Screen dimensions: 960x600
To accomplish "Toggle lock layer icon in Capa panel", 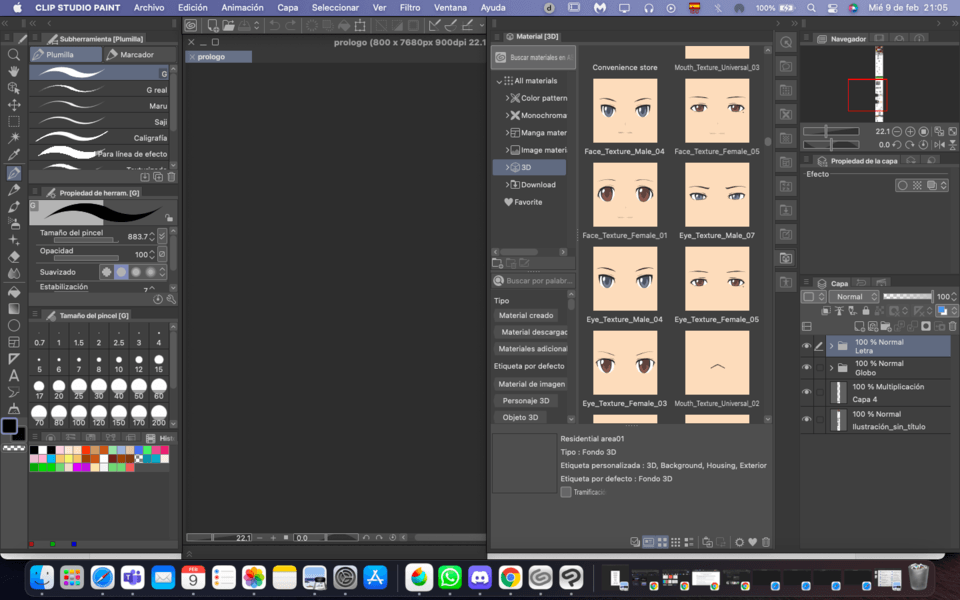I will tap(866, 311).
